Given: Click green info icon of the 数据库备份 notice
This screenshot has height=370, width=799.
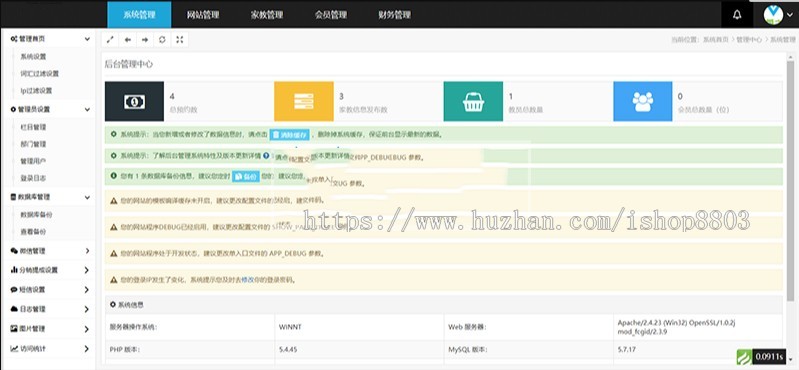Looking at the screenshot, I should [114, 176].
